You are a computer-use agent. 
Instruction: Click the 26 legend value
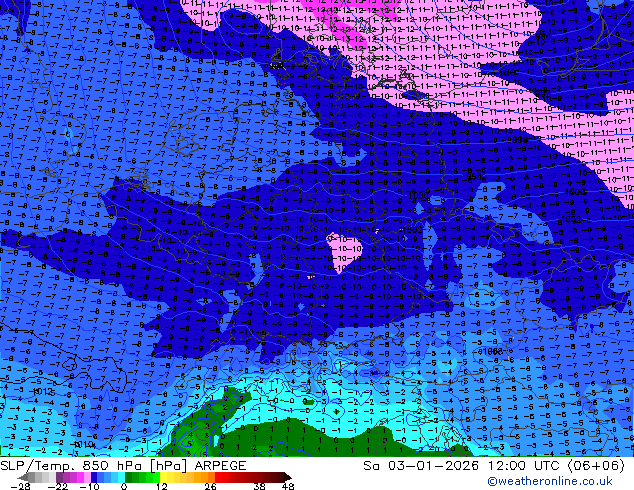pyautogui.click(x=210, y=486)
